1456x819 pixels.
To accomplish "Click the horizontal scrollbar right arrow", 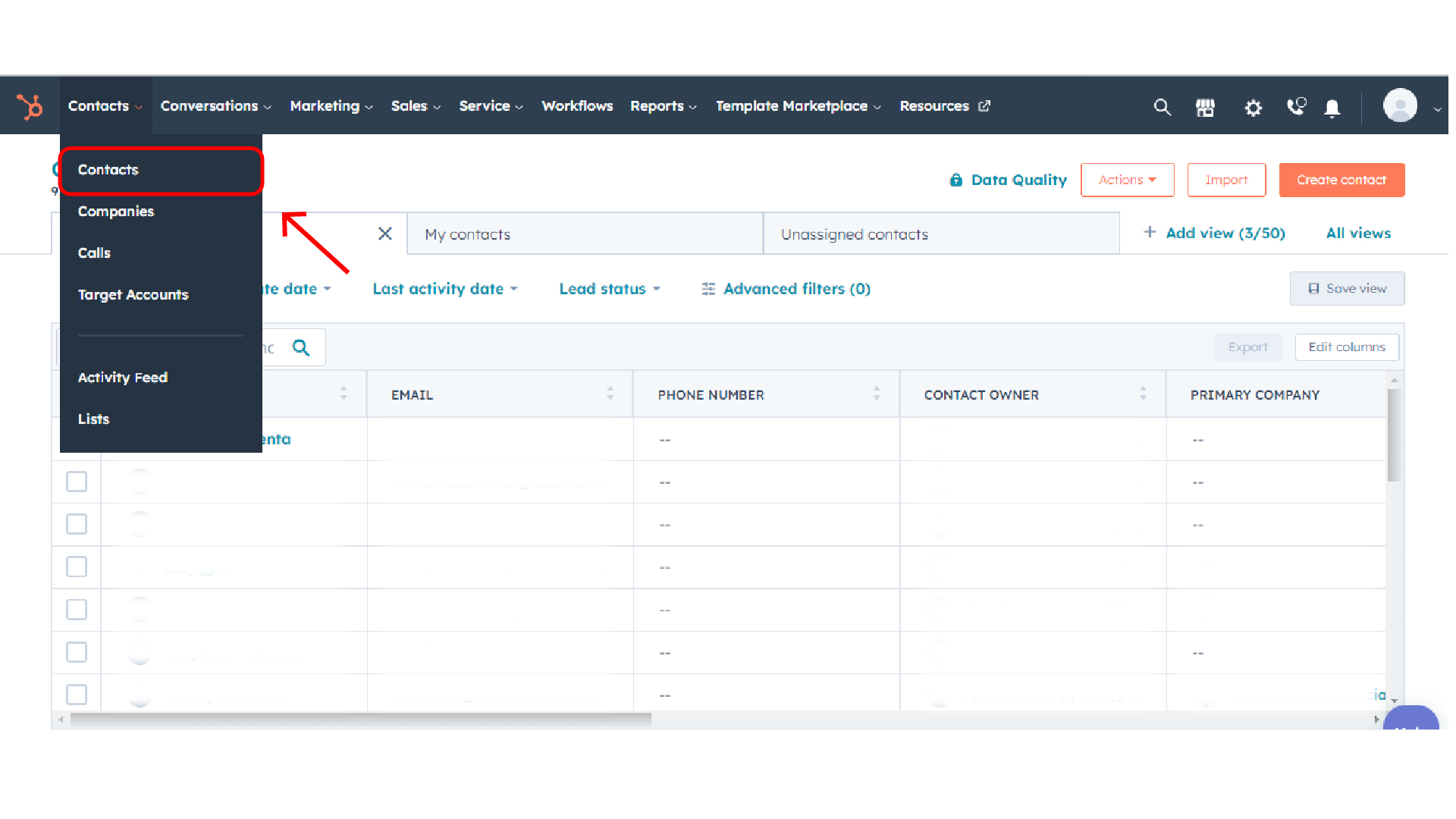I will coord(1376,719).
